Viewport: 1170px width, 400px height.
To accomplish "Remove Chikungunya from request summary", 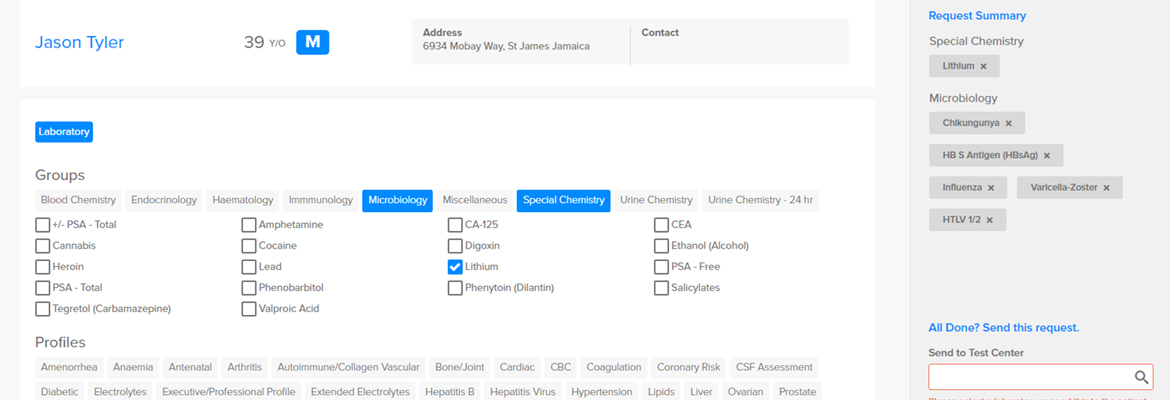I will (1008, 124).
